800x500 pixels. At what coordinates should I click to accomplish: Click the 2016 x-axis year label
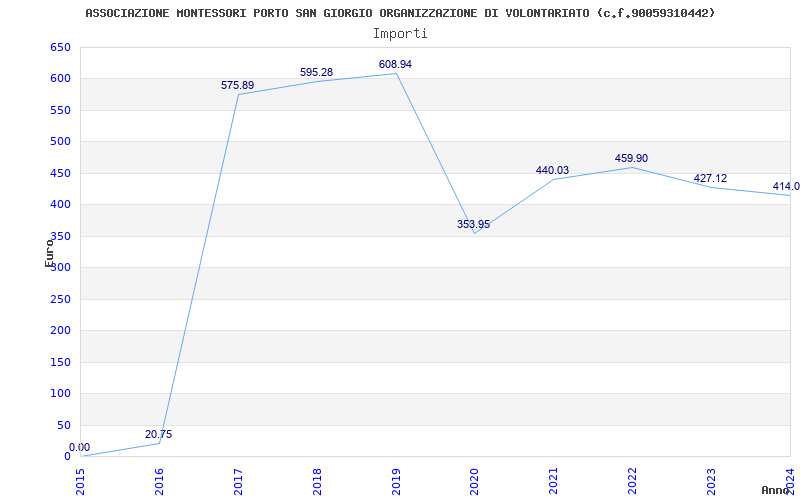160,481
